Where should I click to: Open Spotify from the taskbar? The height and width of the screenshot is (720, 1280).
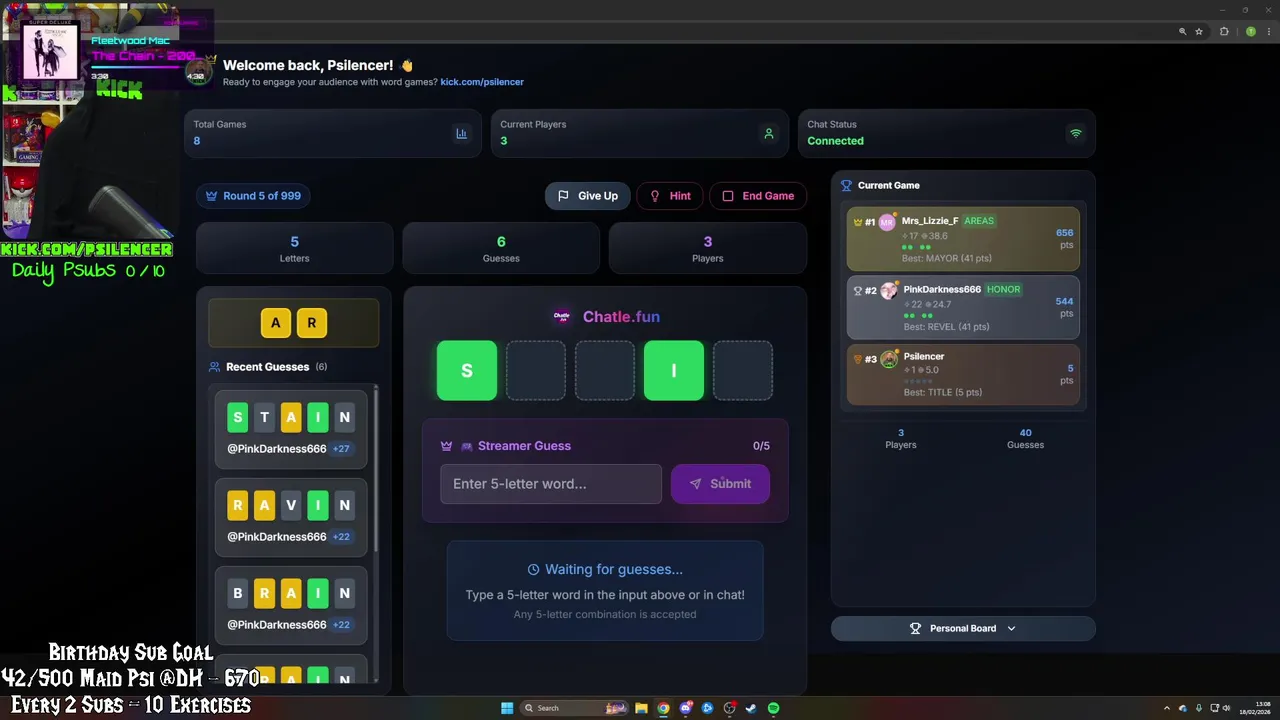pos(773,708)
